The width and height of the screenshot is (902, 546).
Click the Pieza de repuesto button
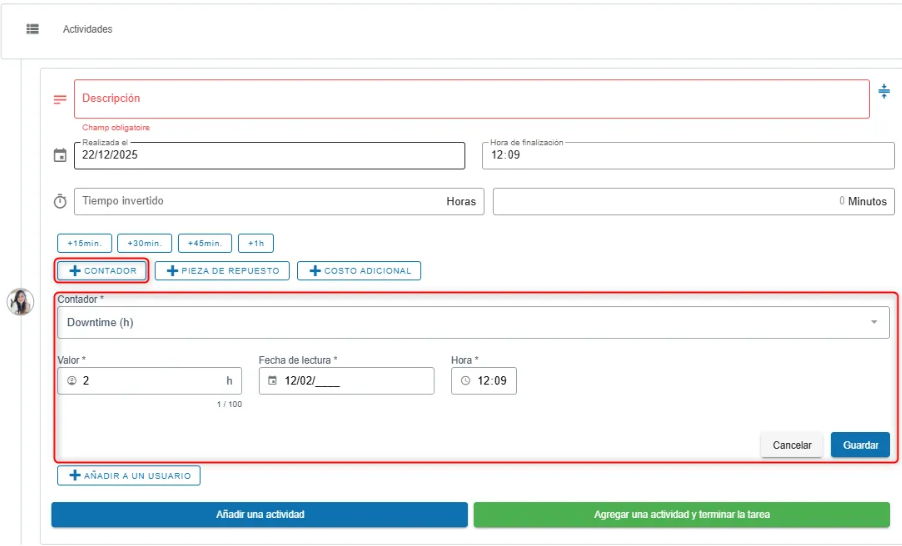pyautogui.click(x=222, y=270)
